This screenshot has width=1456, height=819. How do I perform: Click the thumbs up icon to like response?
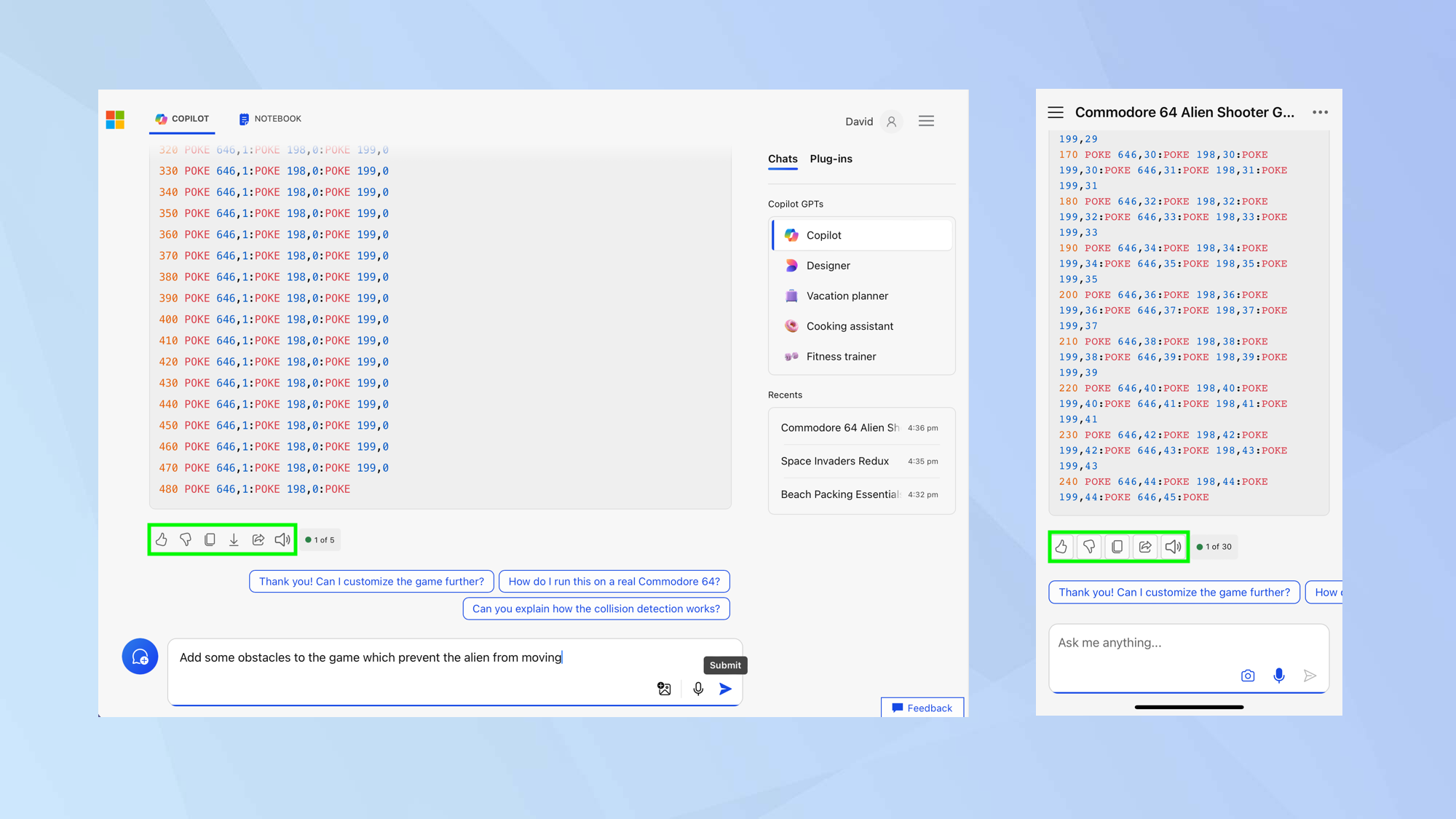(x=163, y=539)
